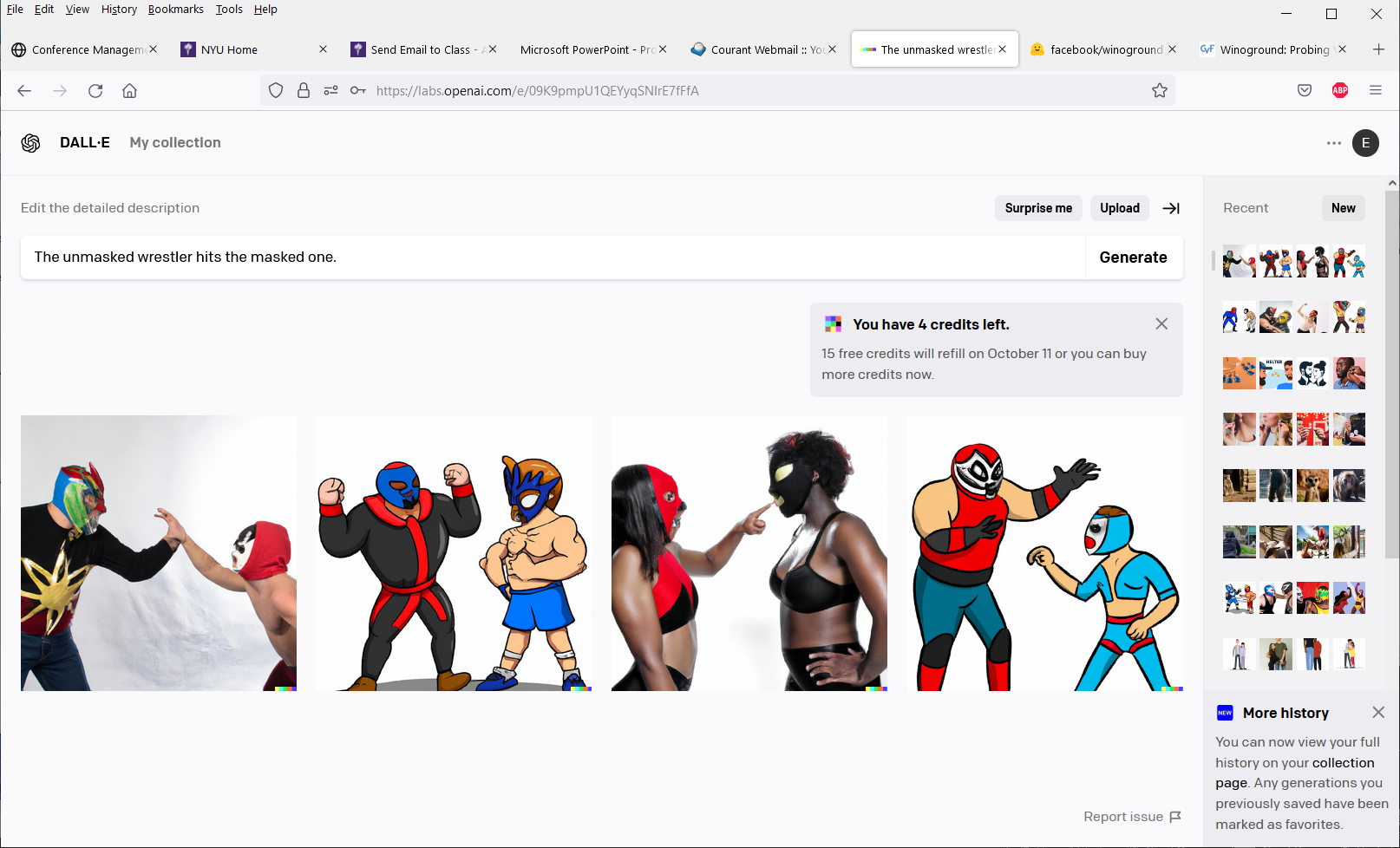Click the Report issue flag link
The width and height of the screenshot is (1400, 848).
1131,817
